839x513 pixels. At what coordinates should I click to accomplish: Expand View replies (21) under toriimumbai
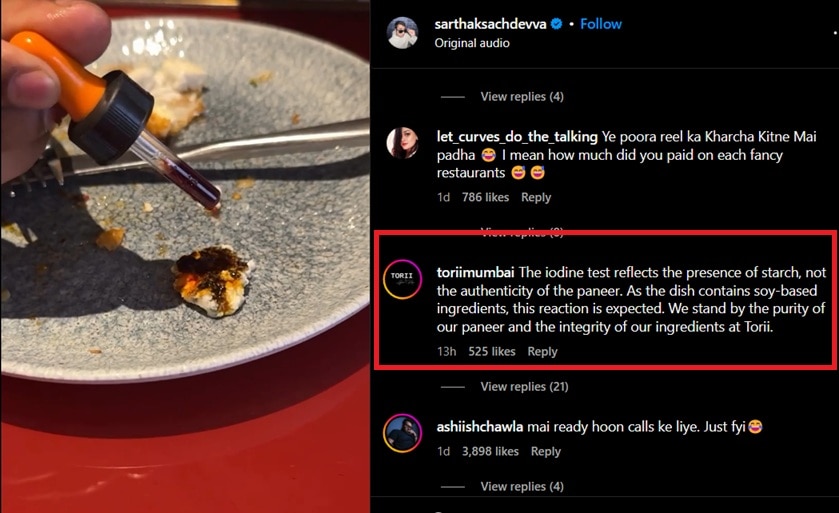[524, 387]
